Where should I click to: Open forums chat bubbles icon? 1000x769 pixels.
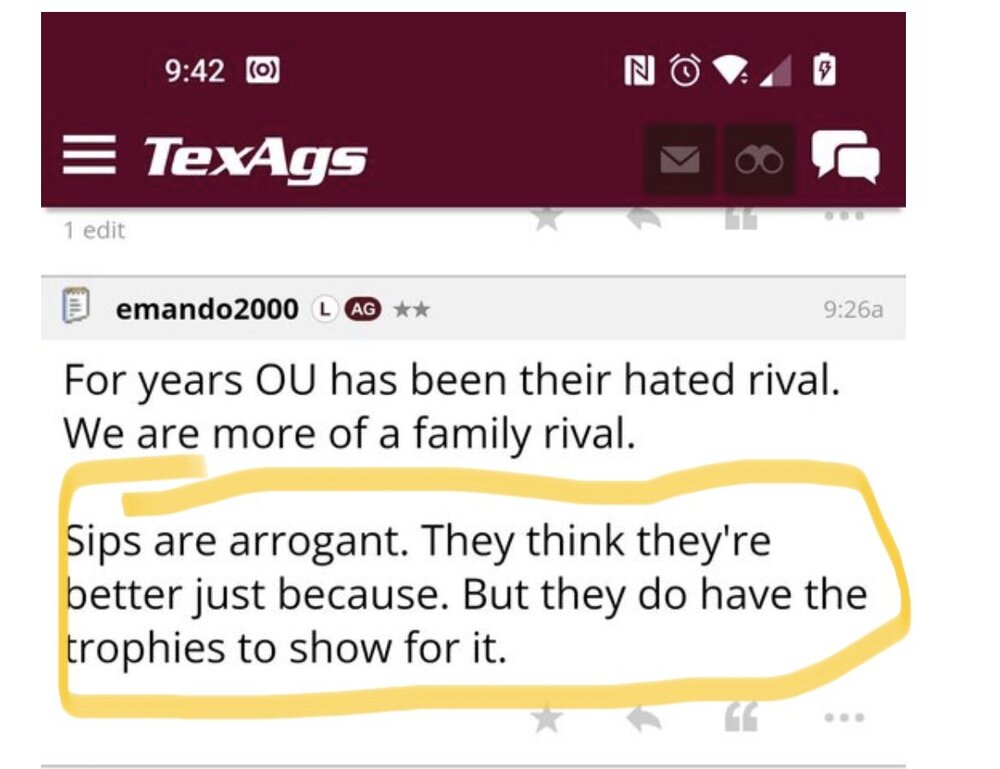(x=845, y=158)
